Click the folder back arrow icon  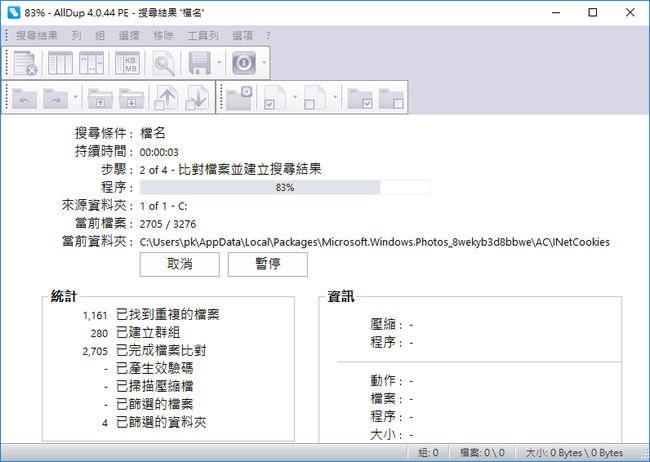click(x=24, y=98)
